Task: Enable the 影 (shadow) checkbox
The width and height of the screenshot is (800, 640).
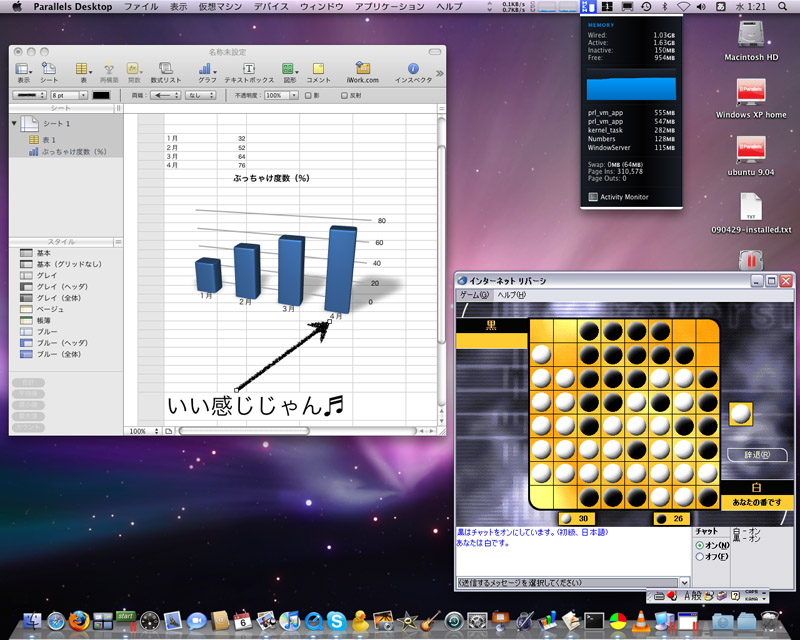Action: coord(306,95)
